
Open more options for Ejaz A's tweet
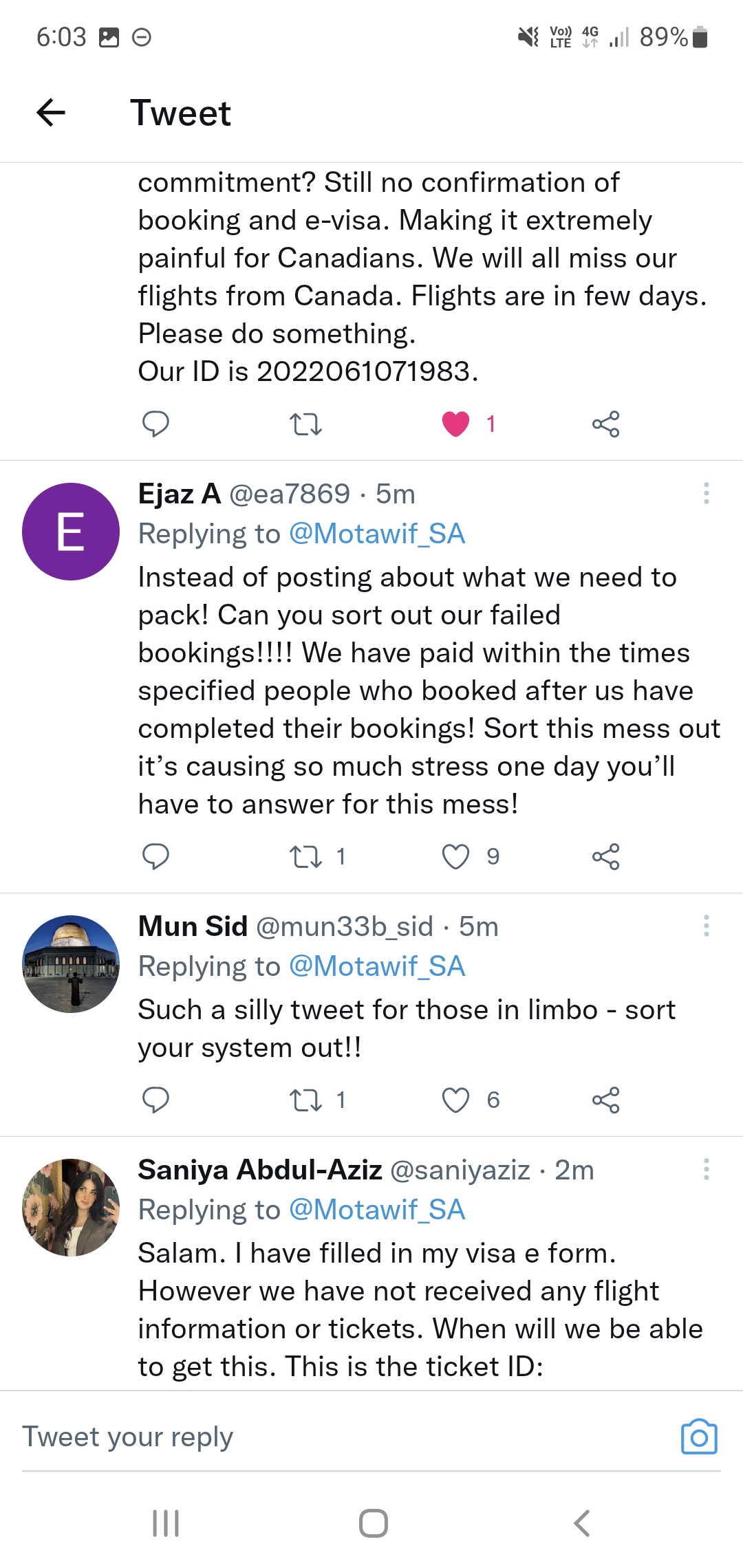pyautogui.click(x=706, y=493)
